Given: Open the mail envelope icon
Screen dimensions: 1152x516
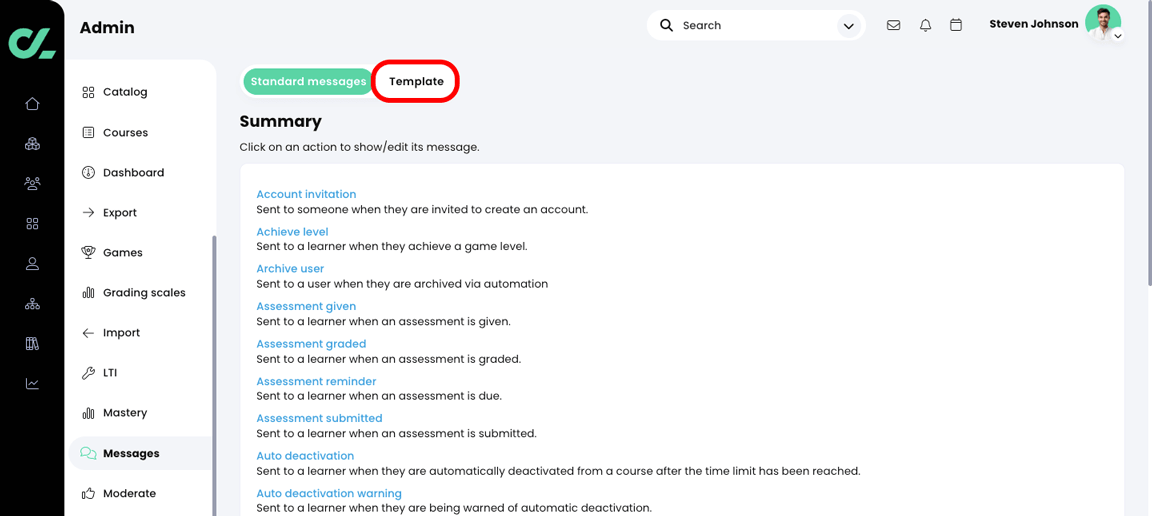Looking at the screenshot, I should point(893,25).
